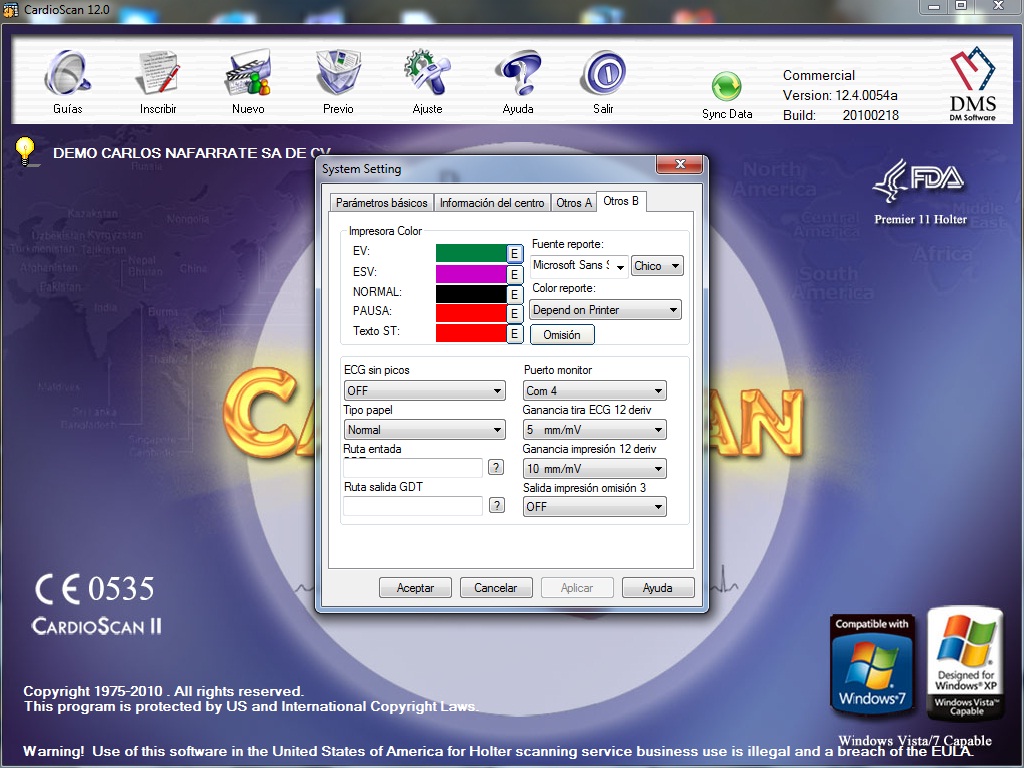This screenshot has width=1024, height=768.
Task: Click the Salir exit icon
Action: tap(603, 74)
